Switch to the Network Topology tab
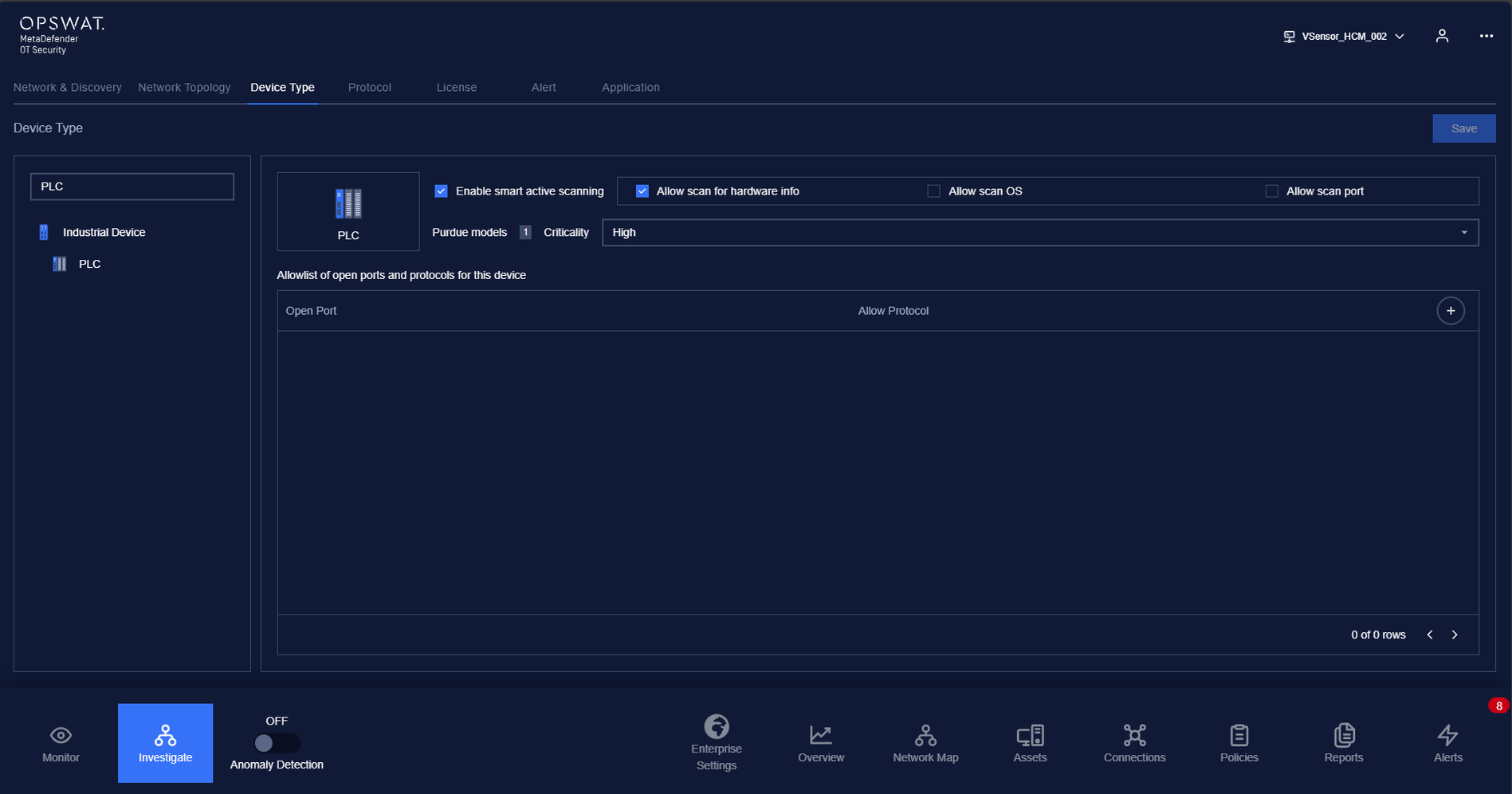 (184, 88)
